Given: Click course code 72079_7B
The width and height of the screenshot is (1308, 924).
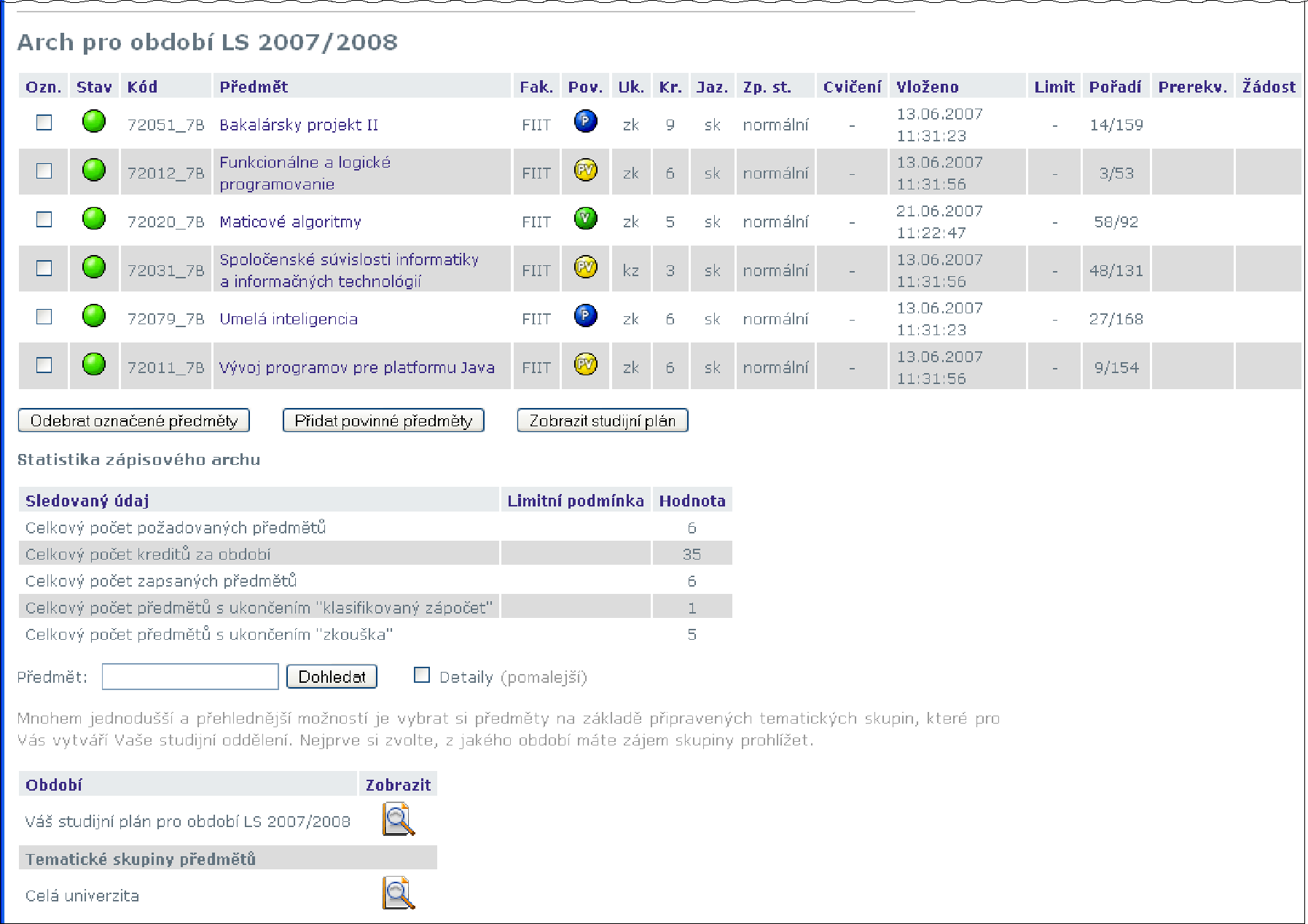Looking at the screenshot, I should point(165,318).
